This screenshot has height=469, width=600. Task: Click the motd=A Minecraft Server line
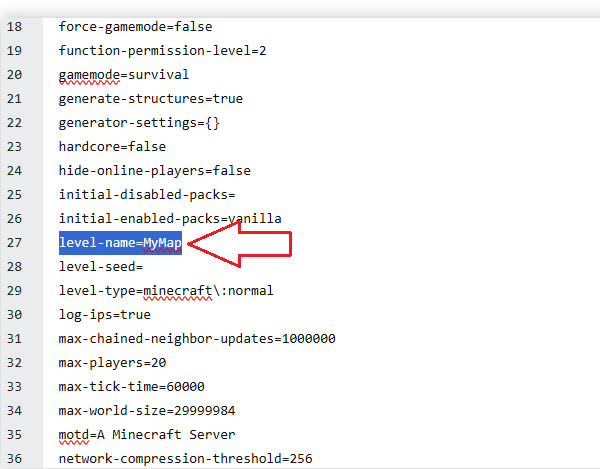(147, 435)
